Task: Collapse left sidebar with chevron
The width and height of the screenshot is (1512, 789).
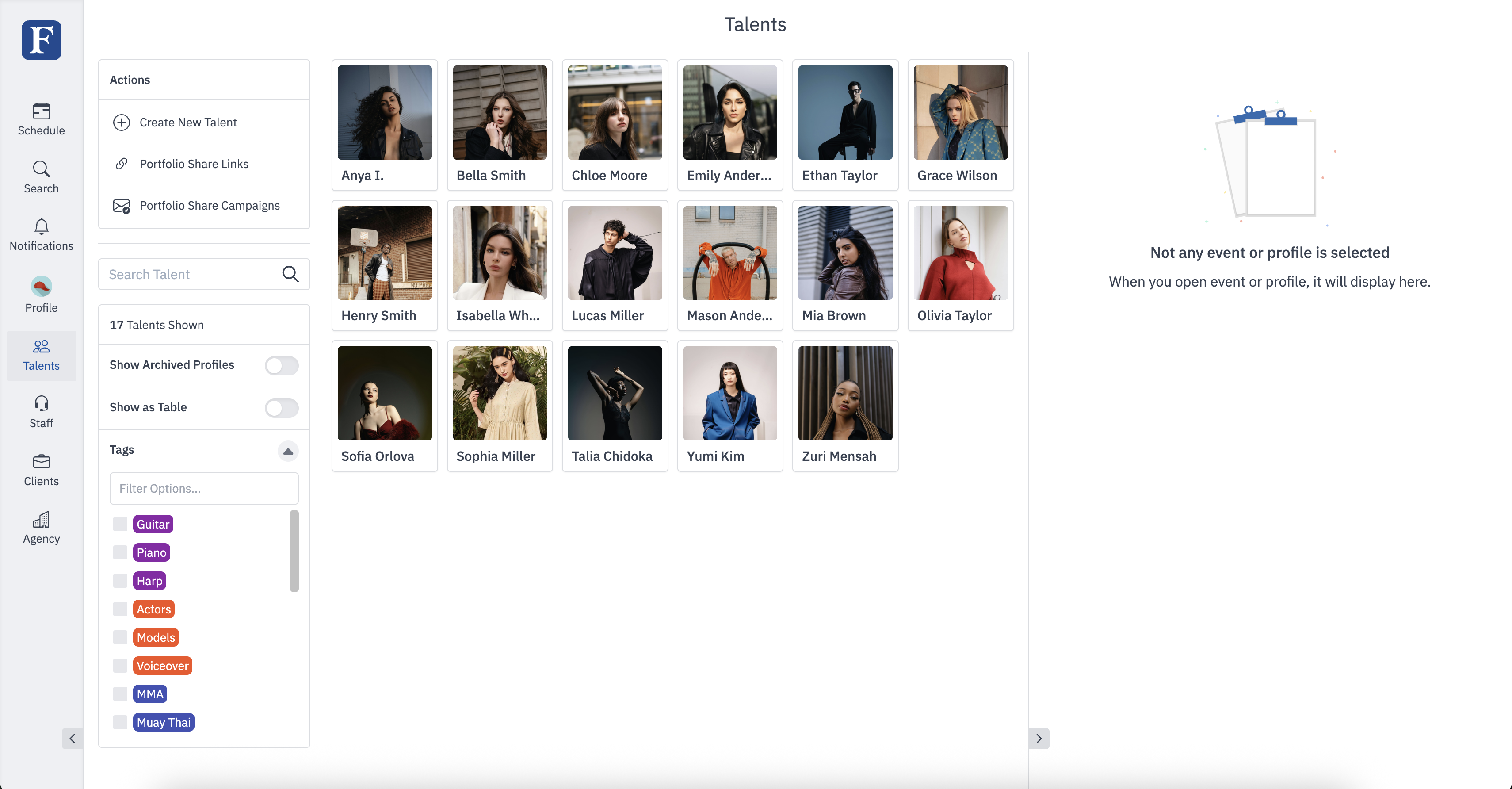Action: click(72, 739)
